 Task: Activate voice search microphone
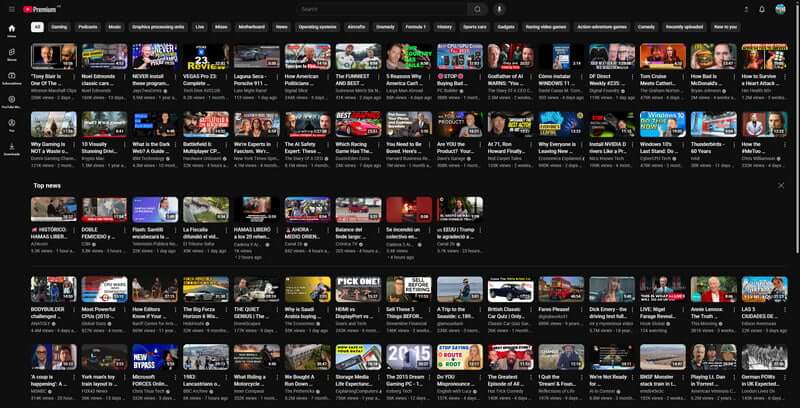500,9
